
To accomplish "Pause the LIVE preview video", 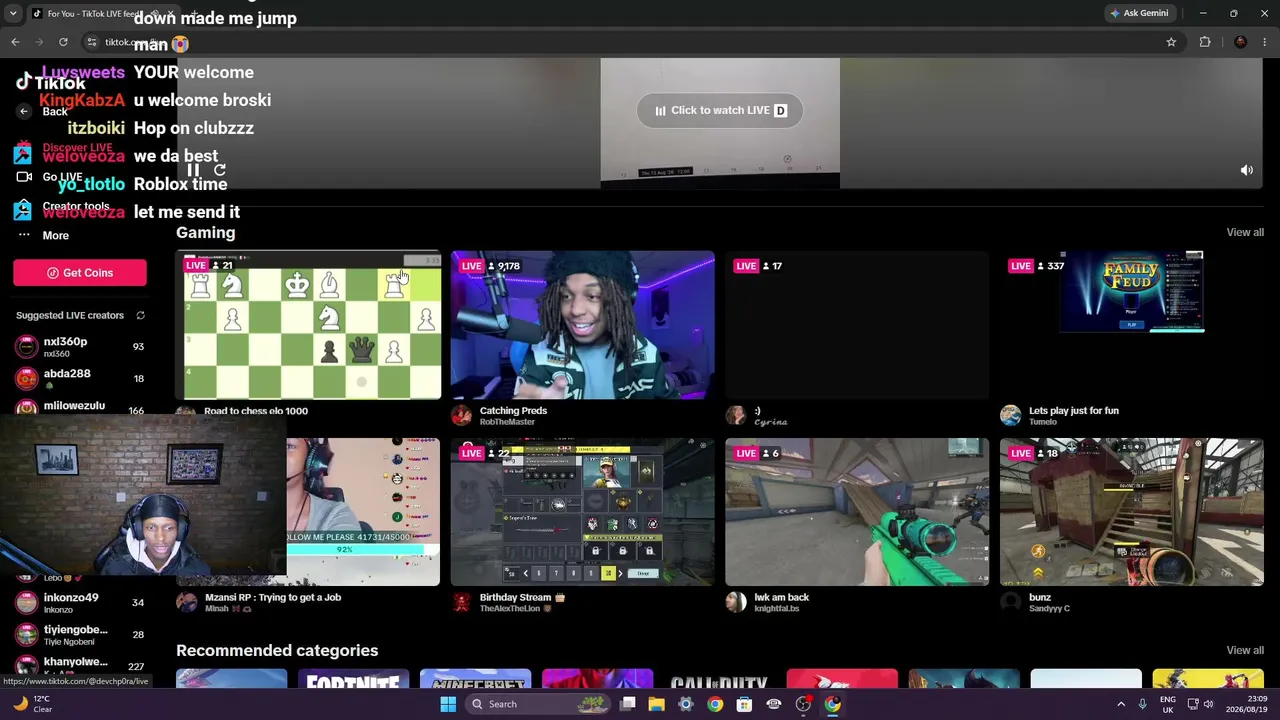I will pyautogui.click(x=194, y=170).
